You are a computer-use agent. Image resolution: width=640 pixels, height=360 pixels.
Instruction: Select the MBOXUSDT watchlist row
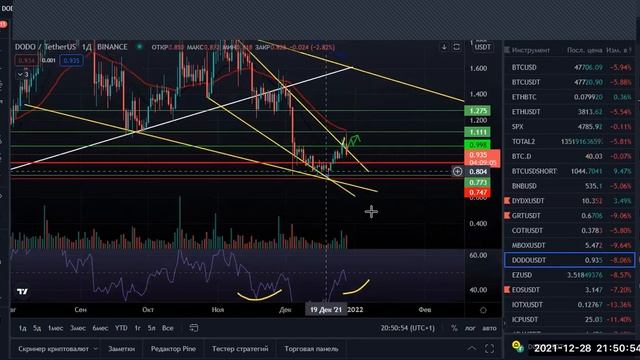coord(570,245)
